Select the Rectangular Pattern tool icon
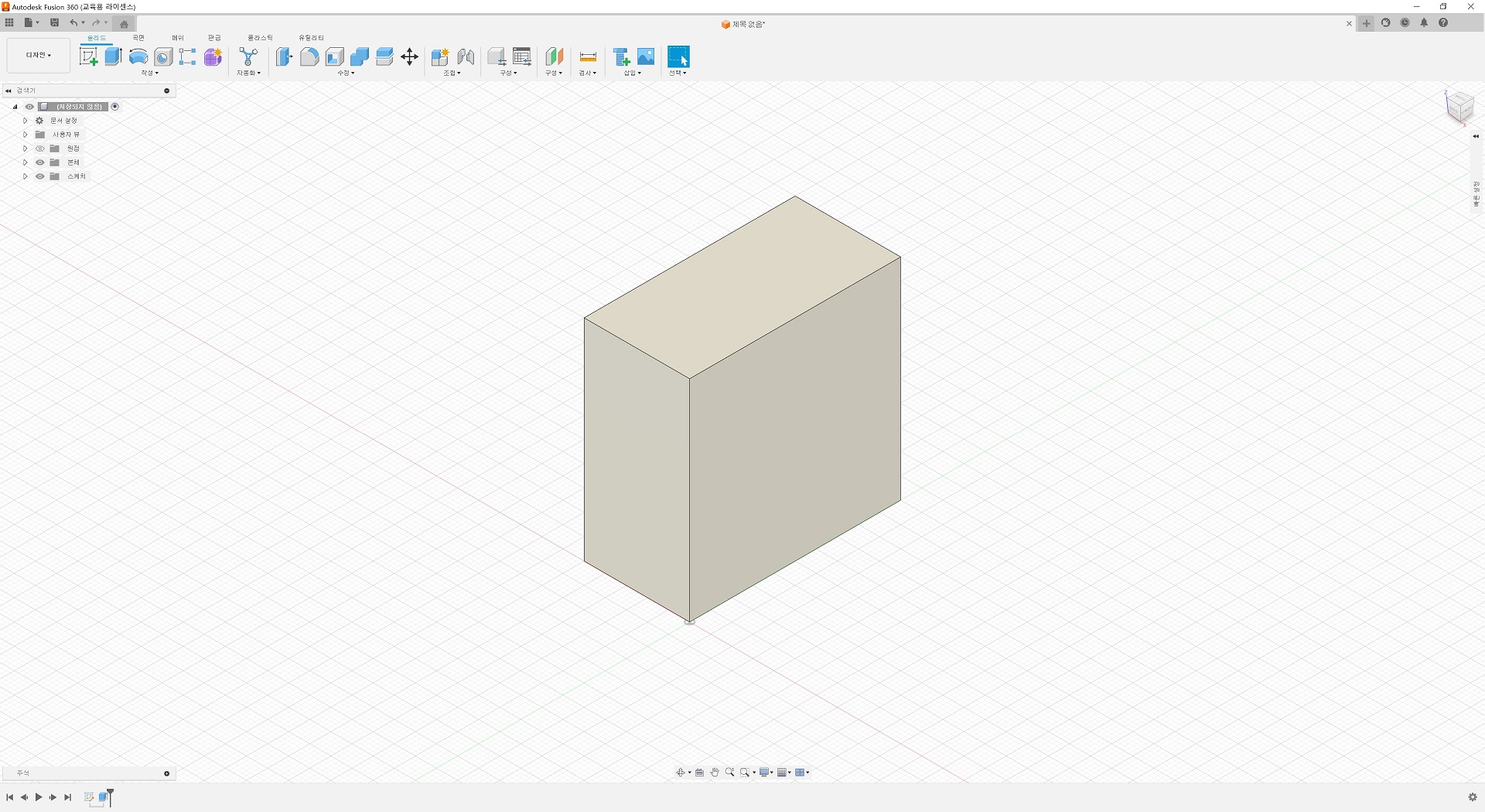This screenshot has height=812, width=1485. click(188, 56)
